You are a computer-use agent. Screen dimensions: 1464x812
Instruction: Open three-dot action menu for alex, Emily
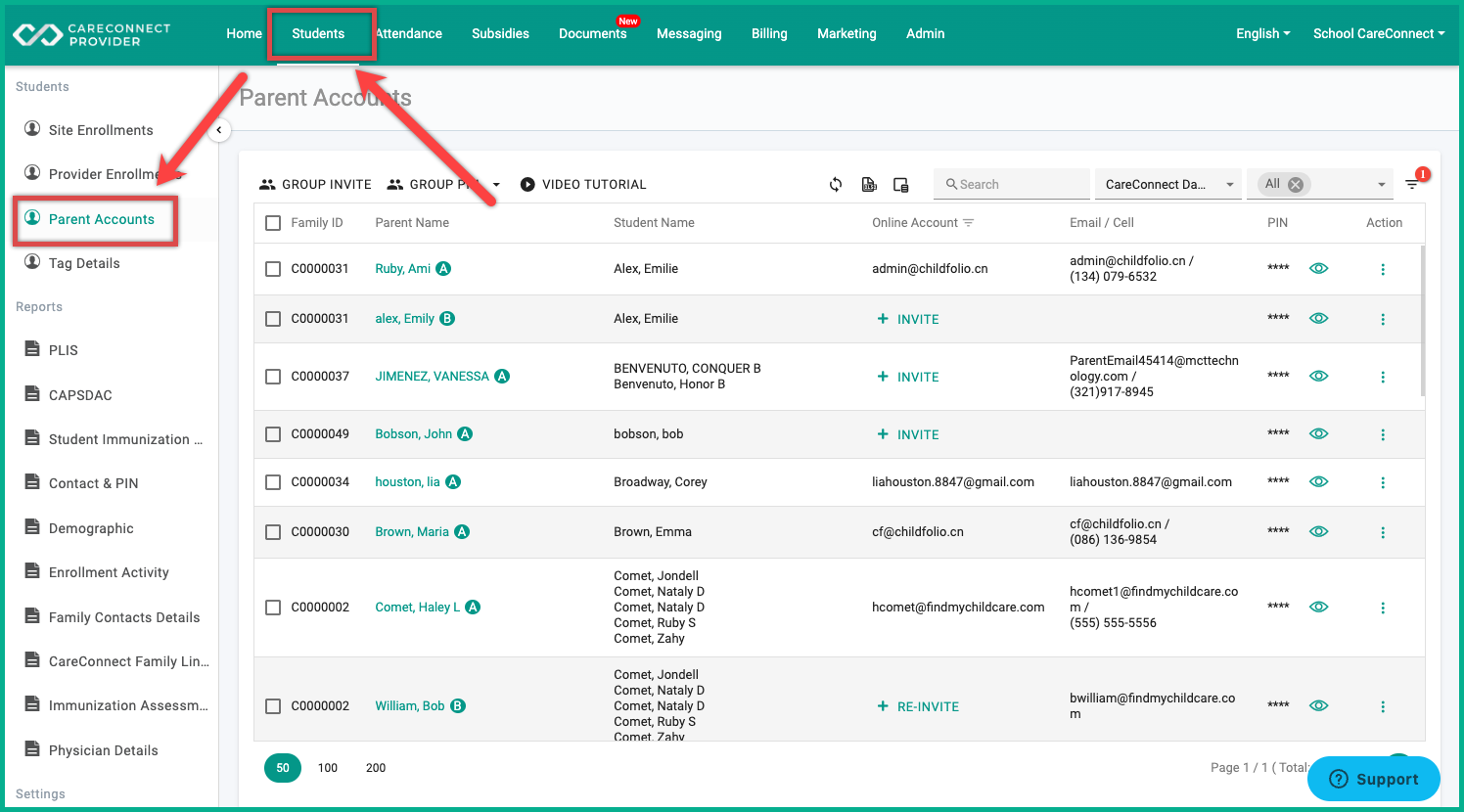tap(1383, 319)
